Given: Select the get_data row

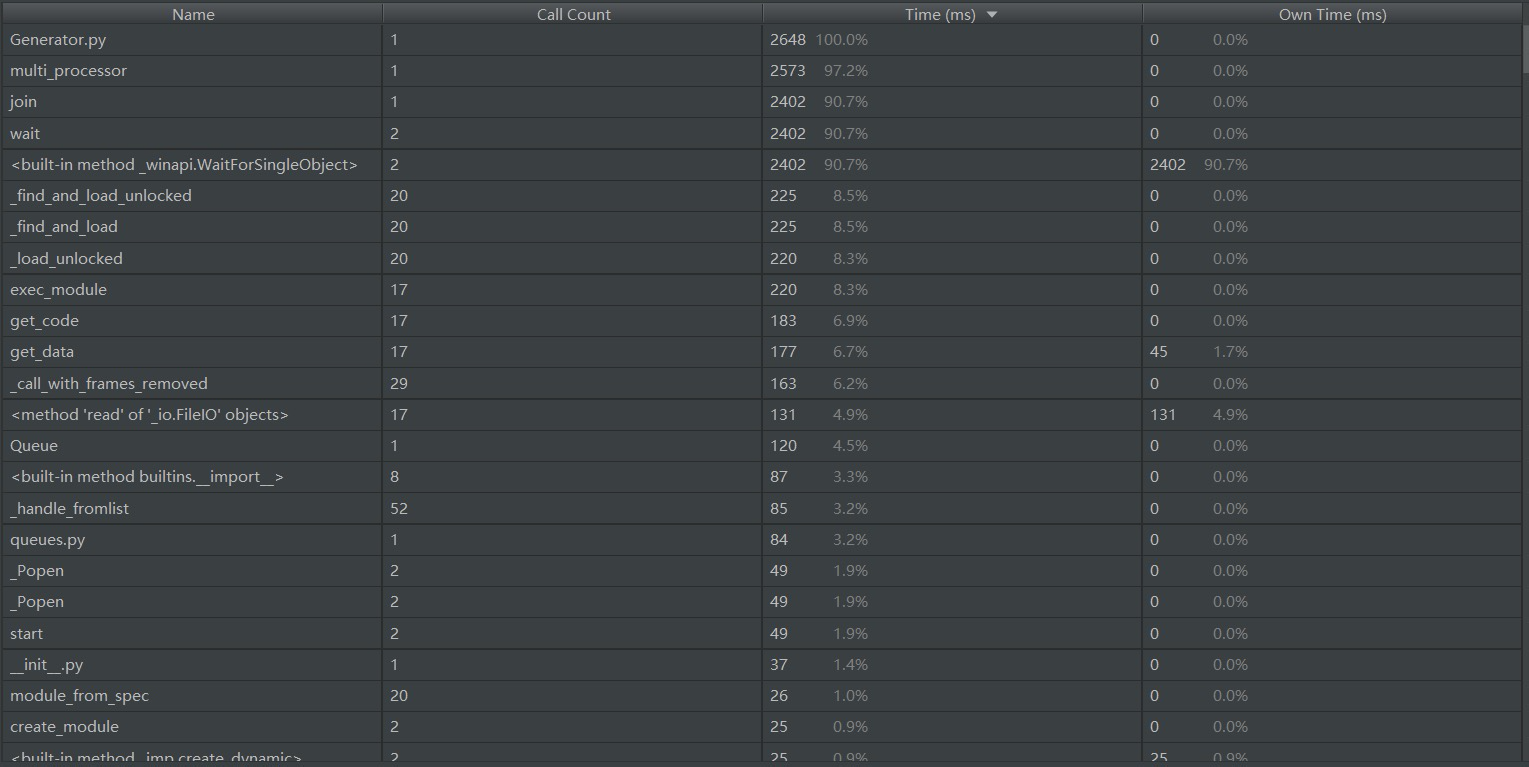Looking at the screenshot, I should (x=761, y=352).
